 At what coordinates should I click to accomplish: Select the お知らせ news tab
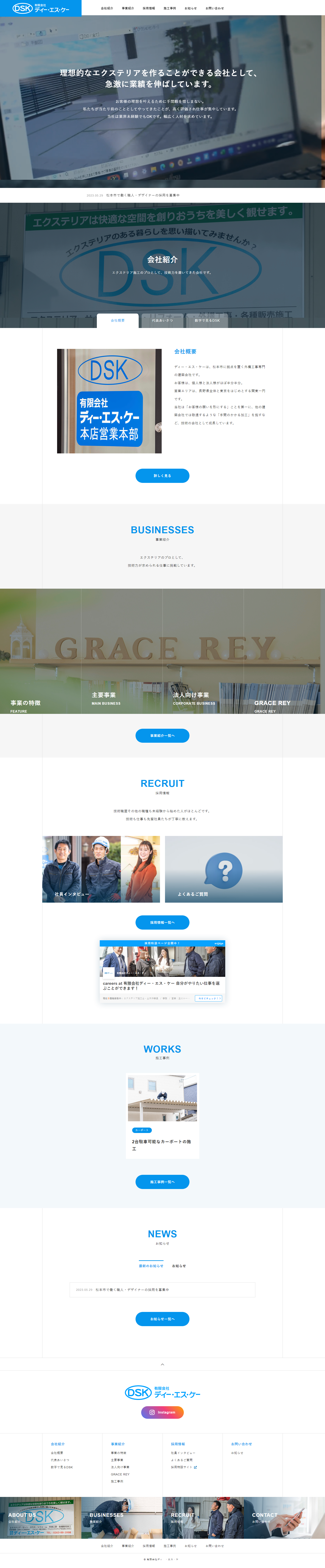[x=179, y=1266]
